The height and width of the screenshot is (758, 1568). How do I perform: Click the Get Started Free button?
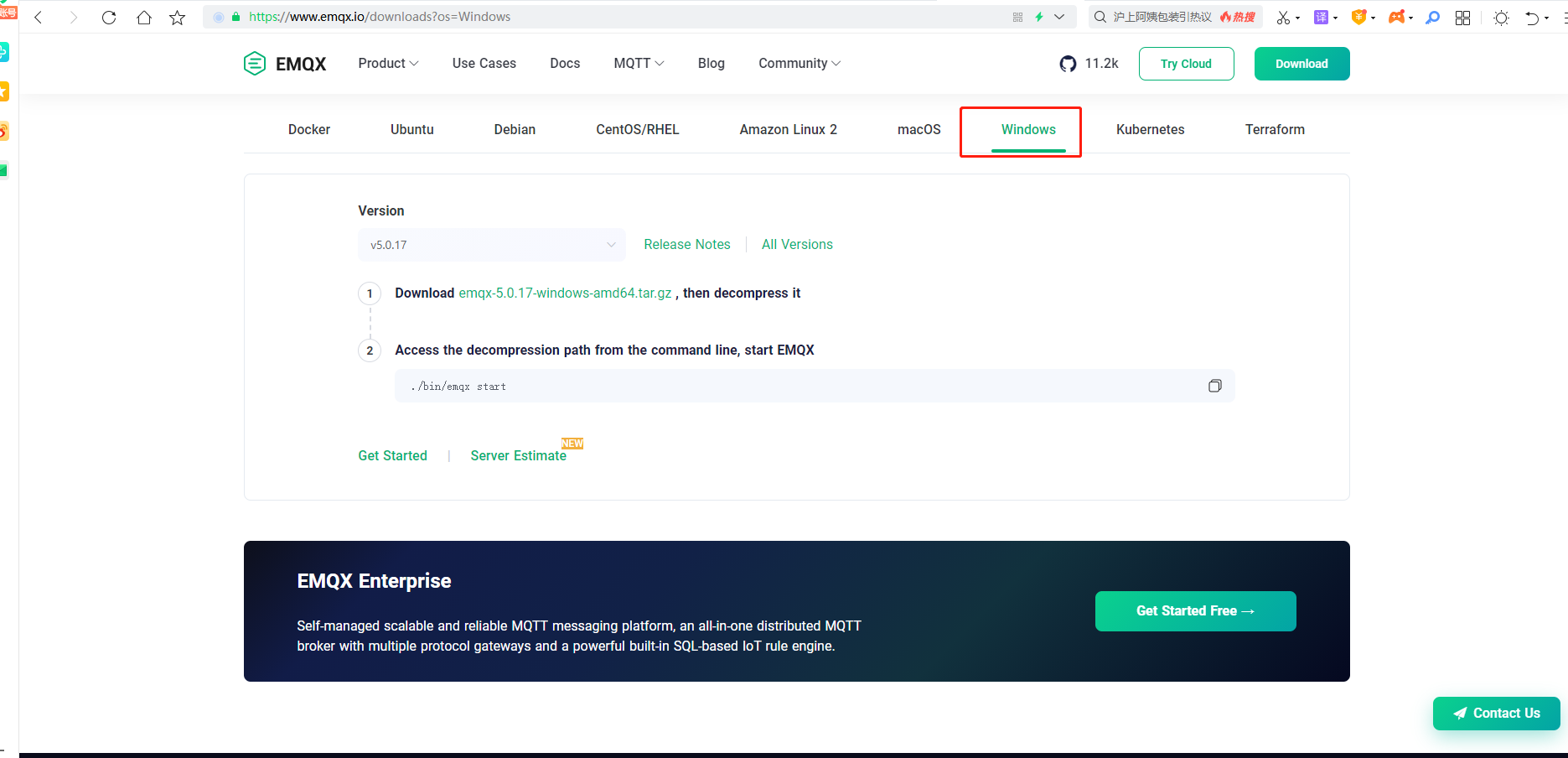(1196, 611)
